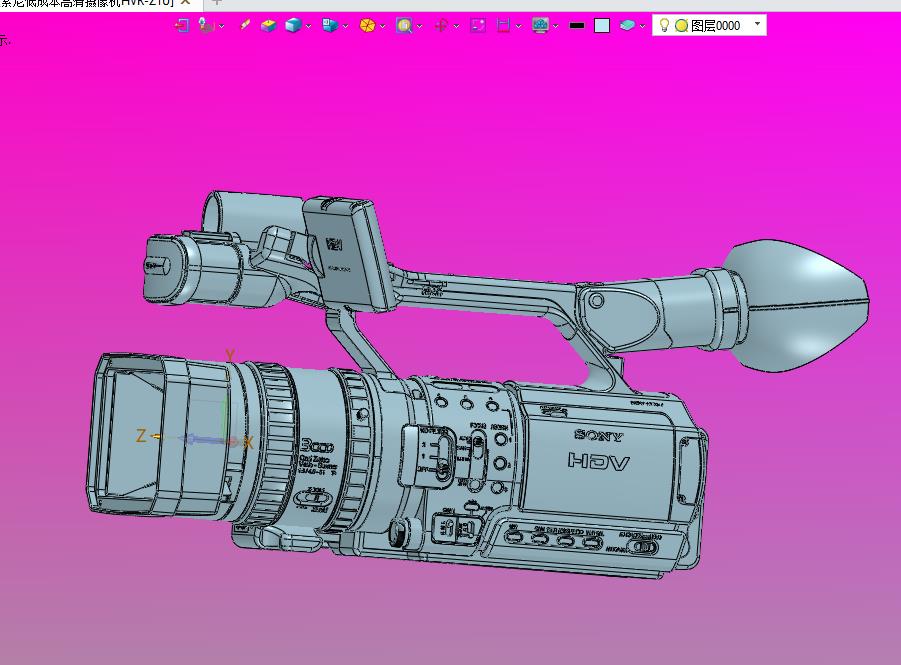
Task: Open the 图层0000 layer dropdown
Action: [757, 24]
